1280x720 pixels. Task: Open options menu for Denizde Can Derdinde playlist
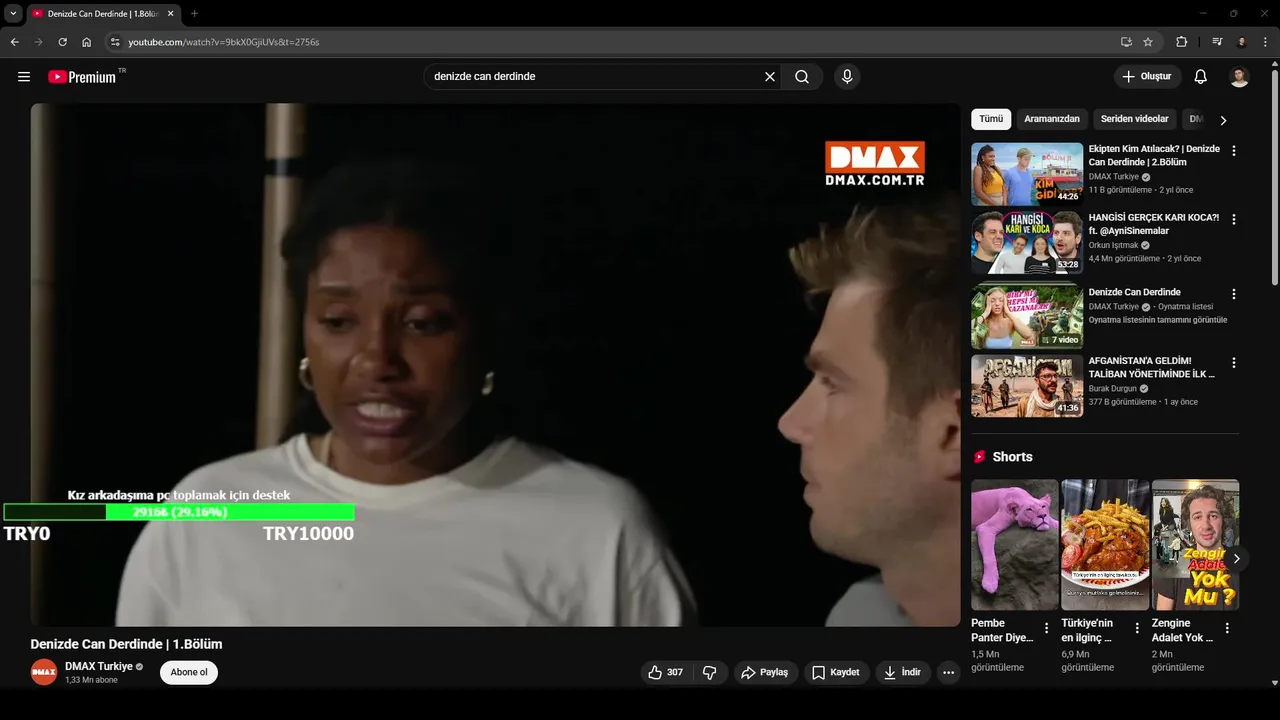click(1233, 295)
